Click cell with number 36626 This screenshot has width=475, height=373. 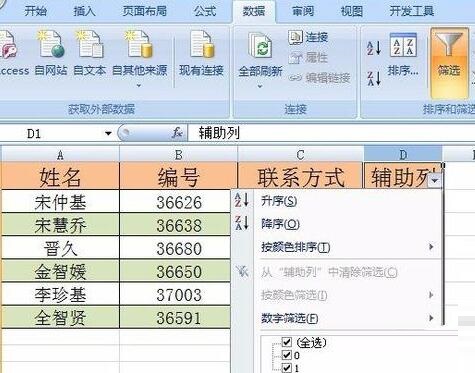click(x=175, y=202)
